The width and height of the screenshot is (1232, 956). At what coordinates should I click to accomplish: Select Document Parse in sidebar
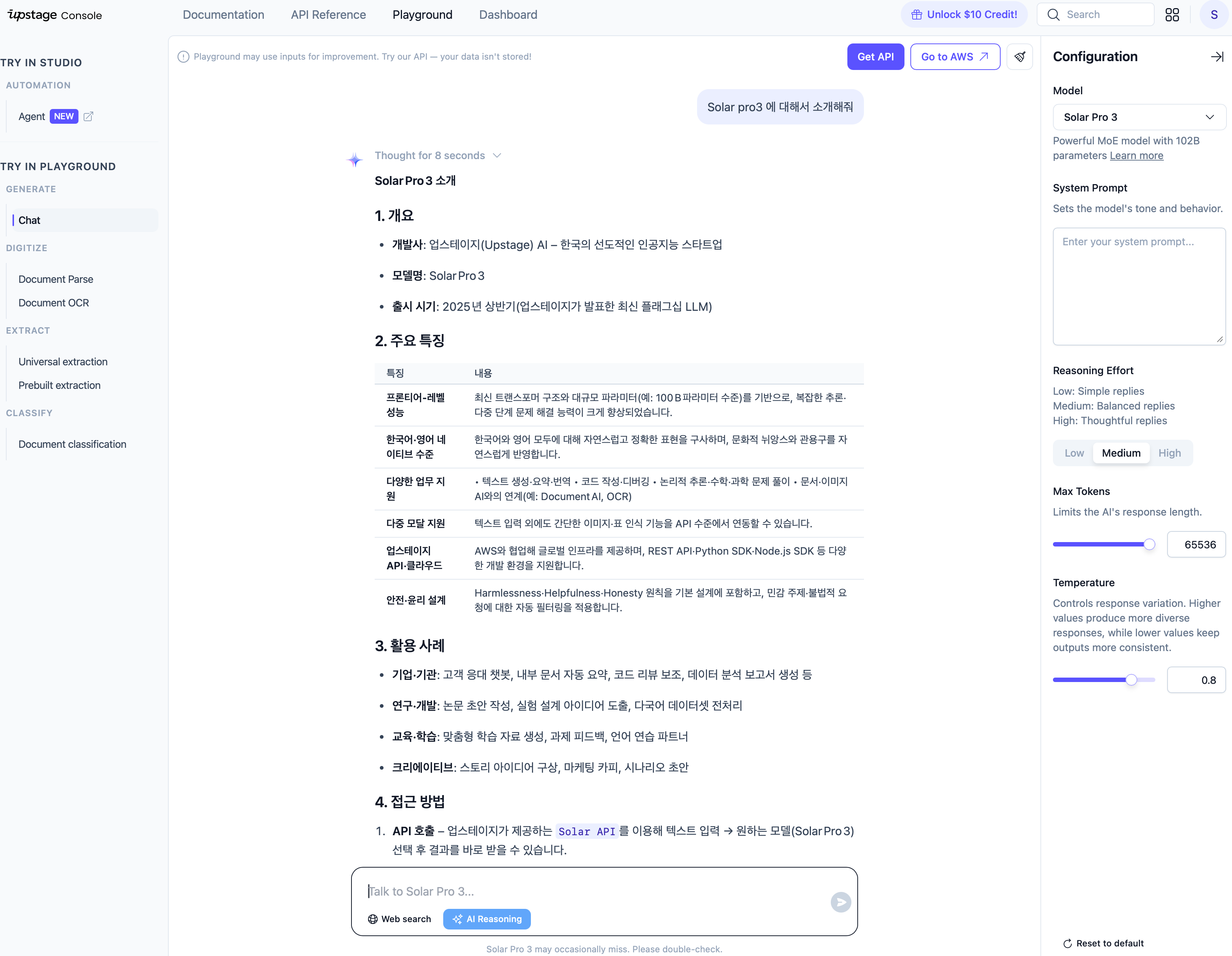tap(56, 279)
